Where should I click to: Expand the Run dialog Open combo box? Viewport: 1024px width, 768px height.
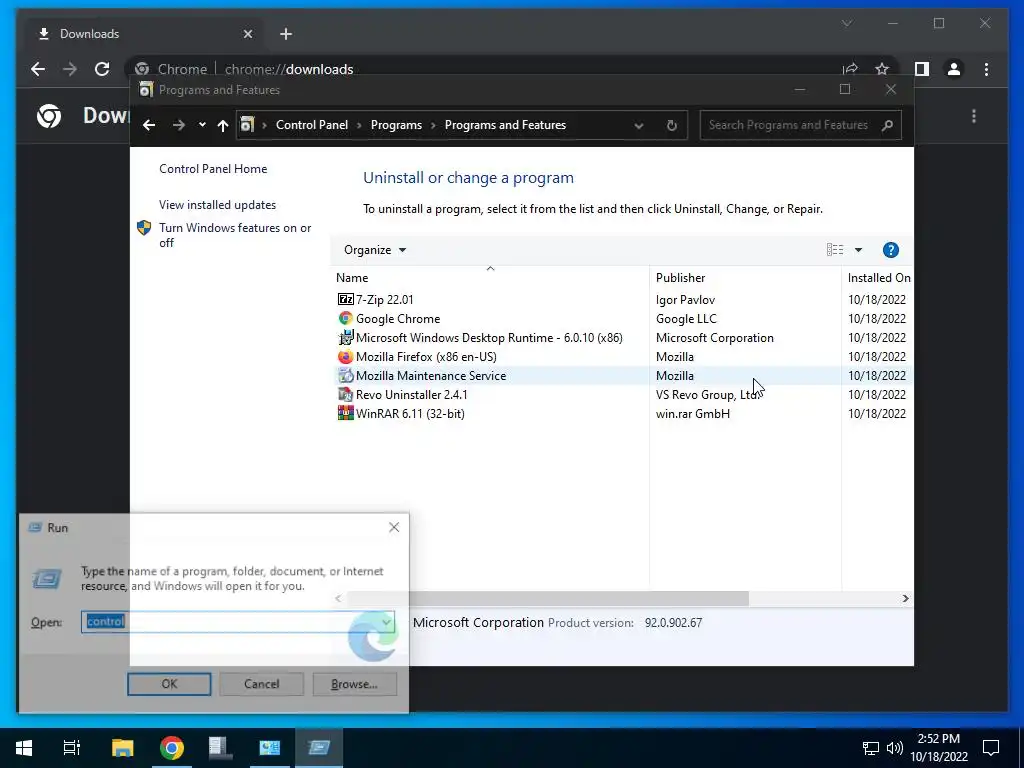(387, 622)
